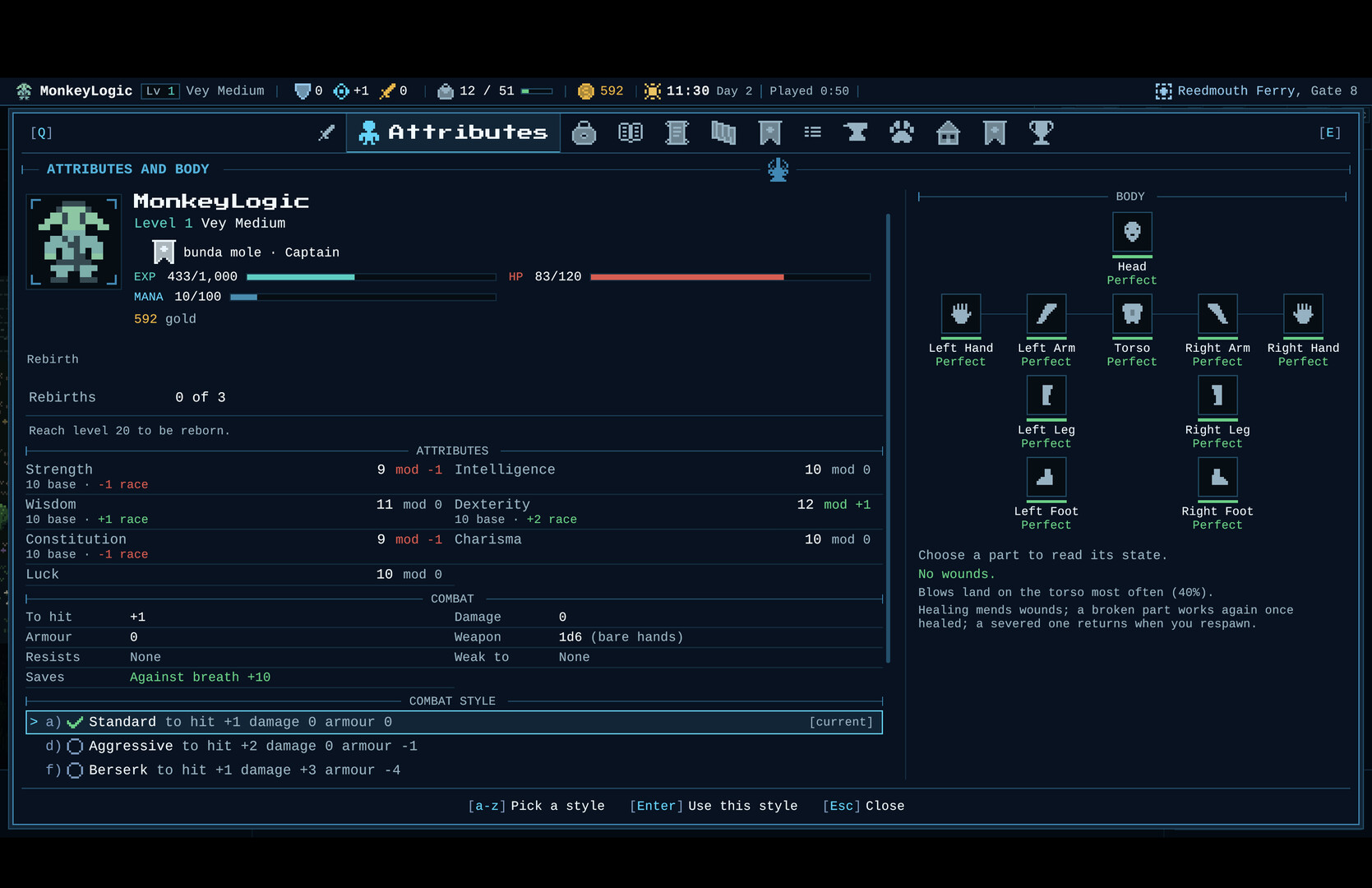This screenshot has height=888, width=1372.
Task: Click the gold coin icon in top bar
Action: [586, 91]
